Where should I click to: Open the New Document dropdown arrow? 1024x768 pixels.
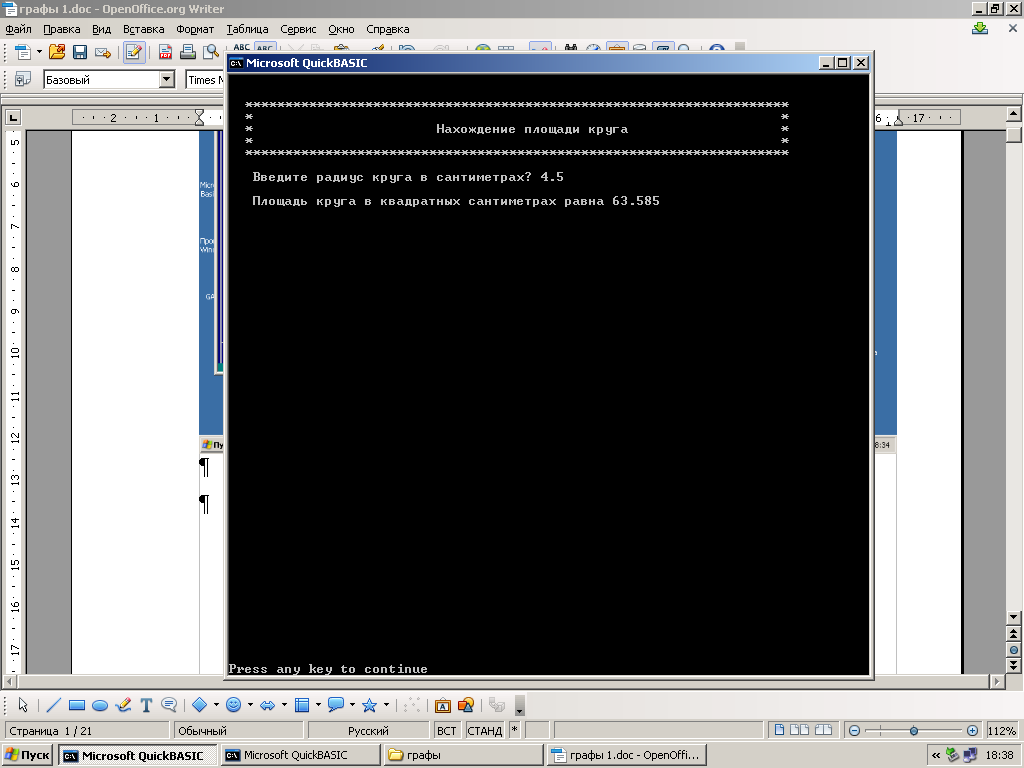pos(39,52)
